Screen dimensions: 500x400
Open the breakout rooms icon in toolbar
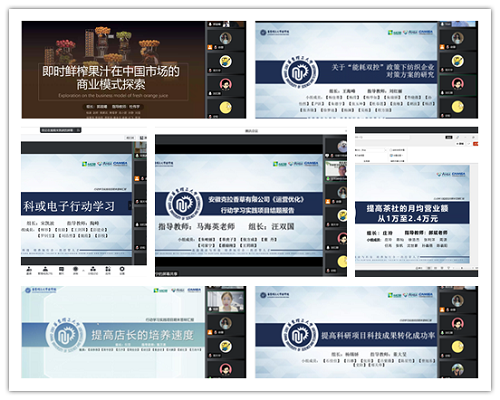pyautogui.click(x=93, y=270)
